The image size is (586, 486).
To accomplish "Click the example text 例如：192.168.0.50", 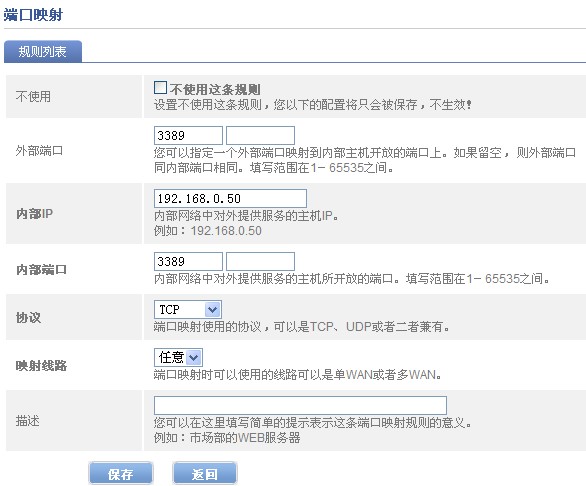I will [x=208, y=230].
